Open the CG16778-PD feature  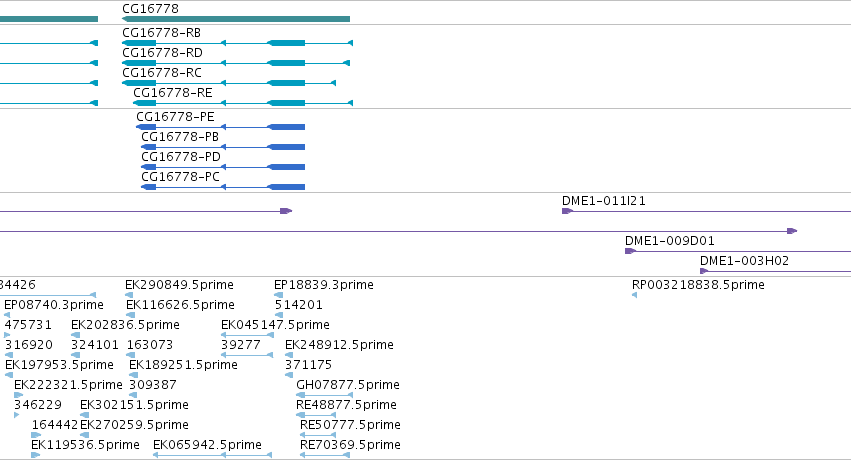tap(223, 167)
